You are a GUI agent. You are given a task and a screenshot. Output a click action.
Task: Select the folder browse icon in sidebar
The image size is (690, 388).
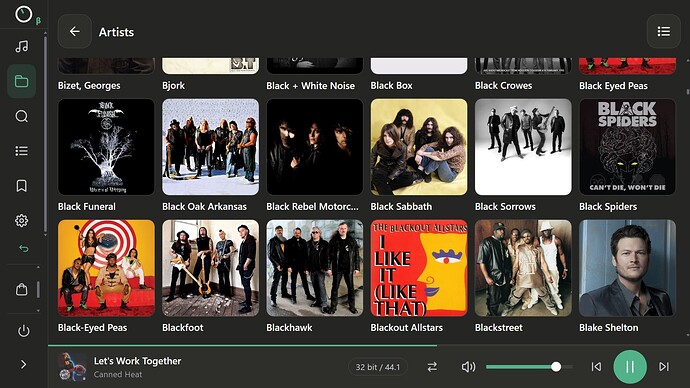(x=22, y=81)
